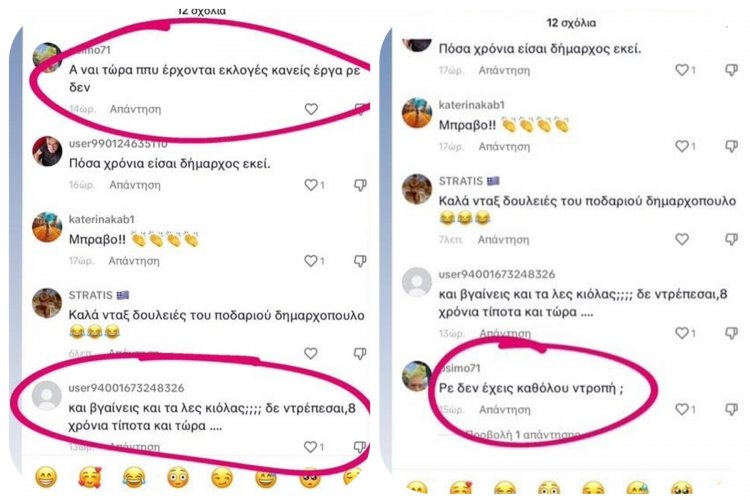Tap the heart on the left STRATIS comment
The width and height of the screenshot is (750, 500).
coord(311,353)
